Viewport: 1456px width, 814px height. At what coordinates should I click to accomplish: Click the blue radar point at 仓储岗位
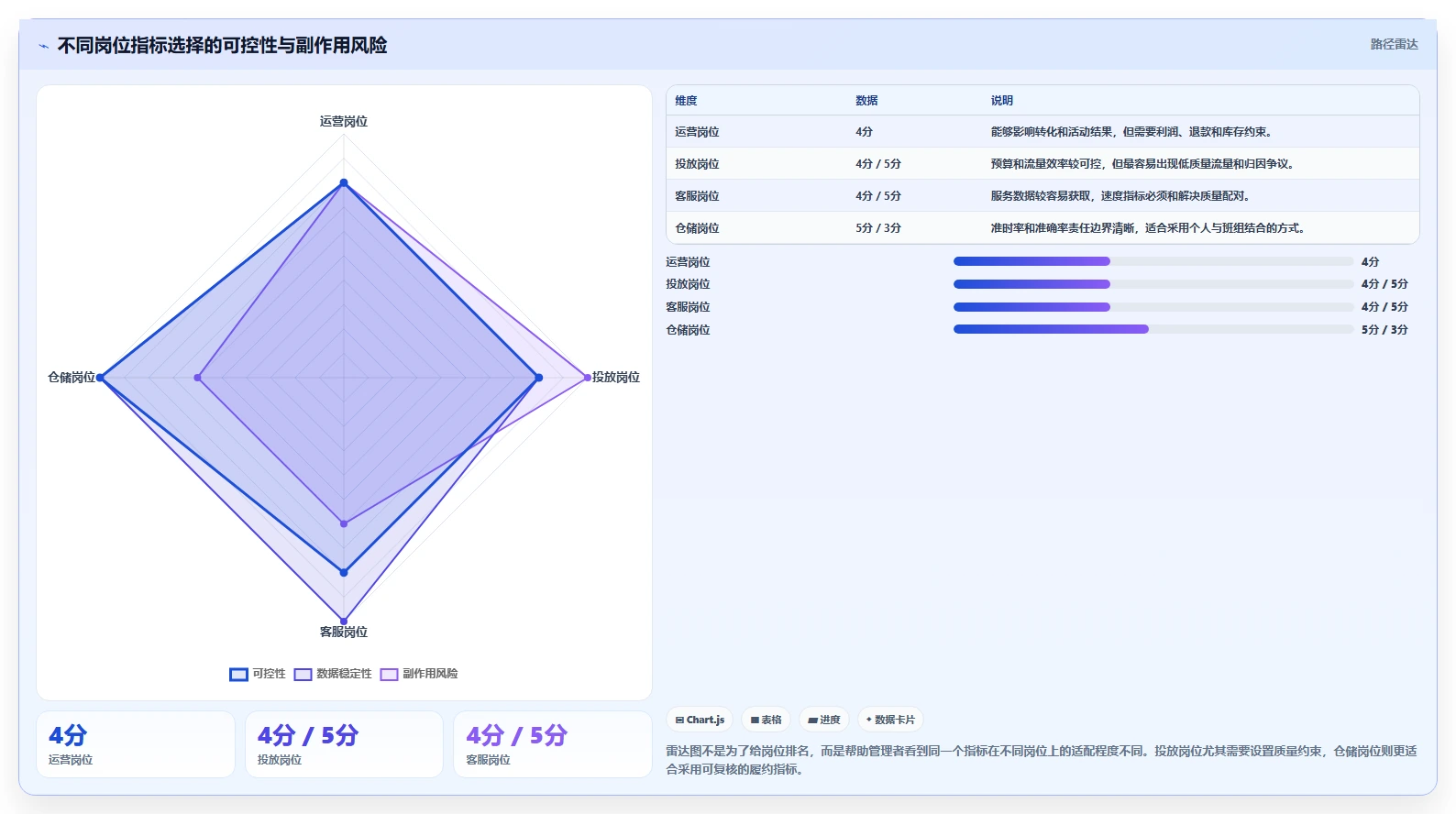pyautogui.click(x=101, y=378)
